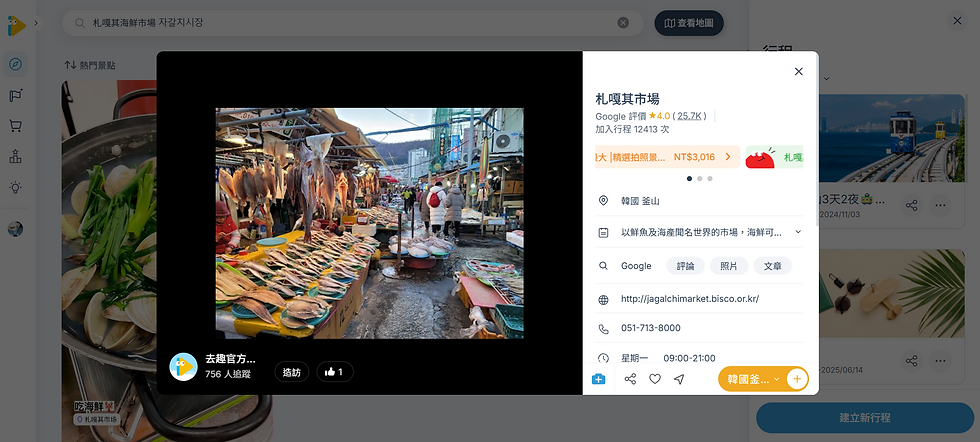Add place to trip with orange plus button
This screenshot has height=442, width=980.
(x=797, y=379)
